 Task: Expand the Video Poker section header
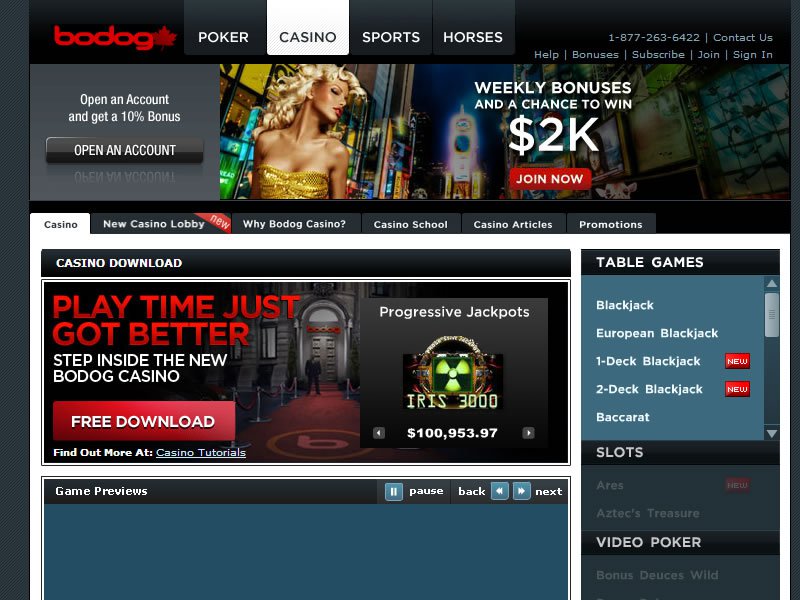(x=680, y=542)
